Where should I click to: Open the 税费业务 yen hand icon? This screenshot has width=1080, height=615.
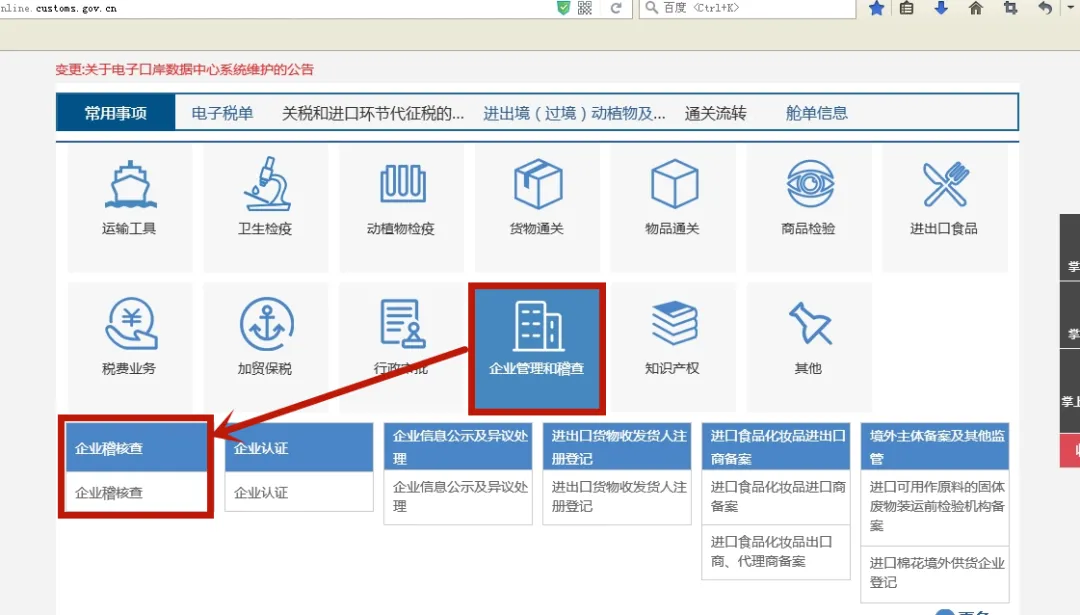point(131,324)
